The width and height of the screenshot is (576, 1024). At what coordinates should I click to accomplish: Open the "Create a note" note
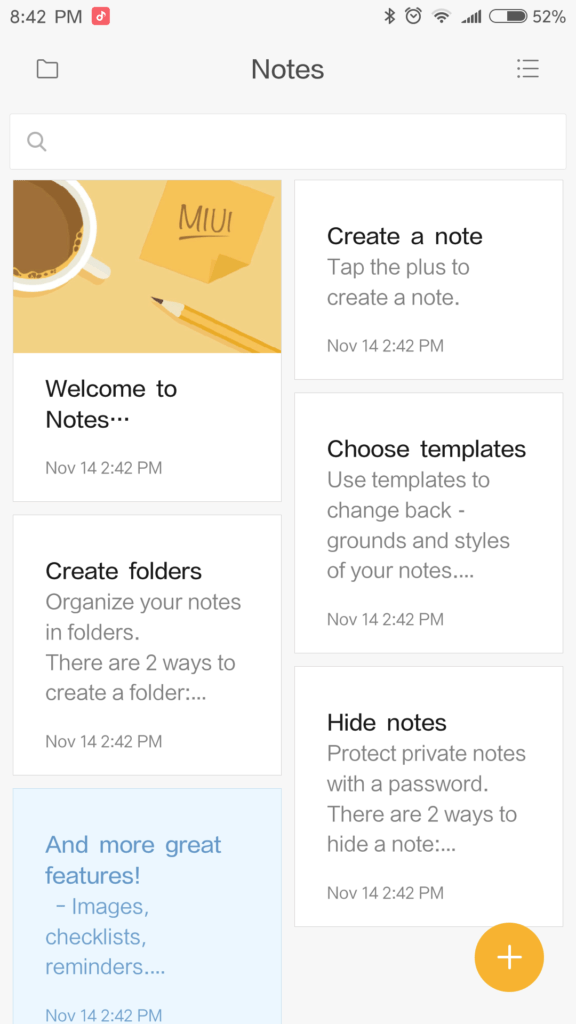[428, 280]
